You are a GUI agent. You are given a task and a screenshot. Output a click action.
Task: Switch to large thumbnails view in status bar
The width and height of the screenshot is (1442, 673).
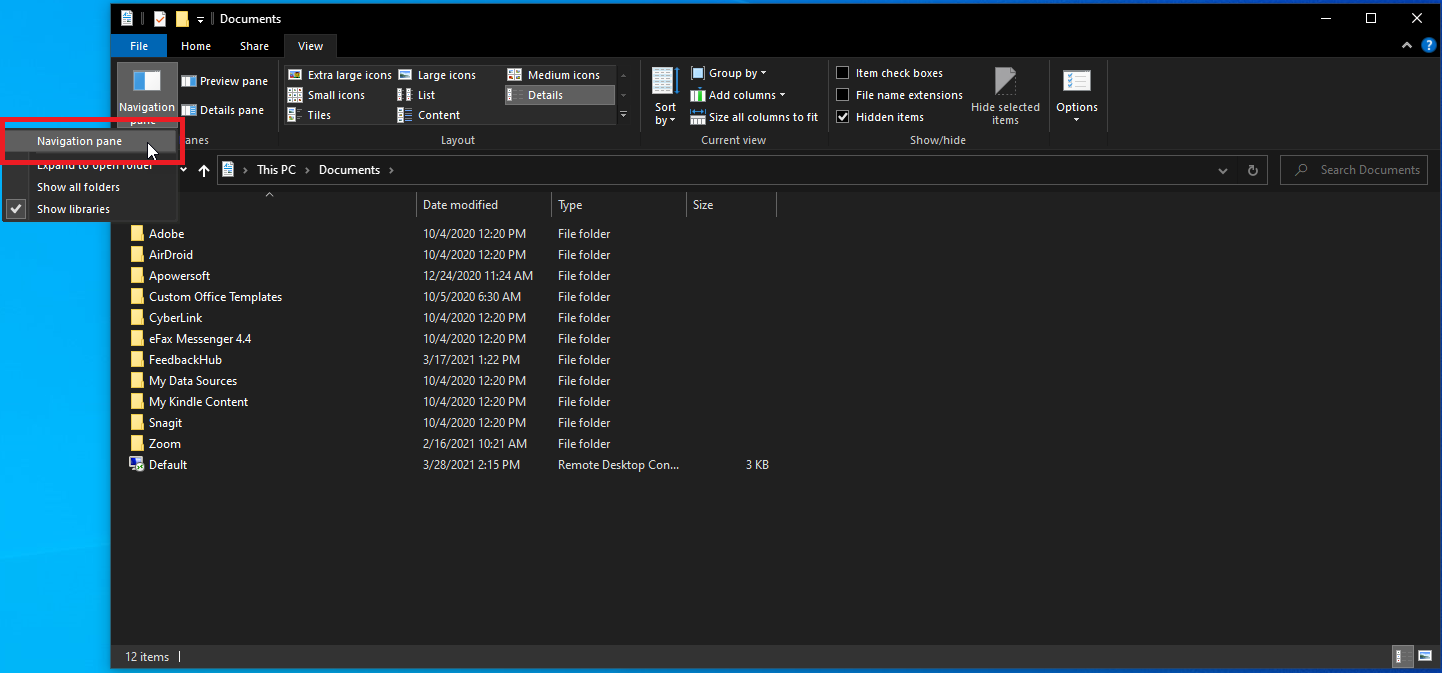tap(1424, 656)
